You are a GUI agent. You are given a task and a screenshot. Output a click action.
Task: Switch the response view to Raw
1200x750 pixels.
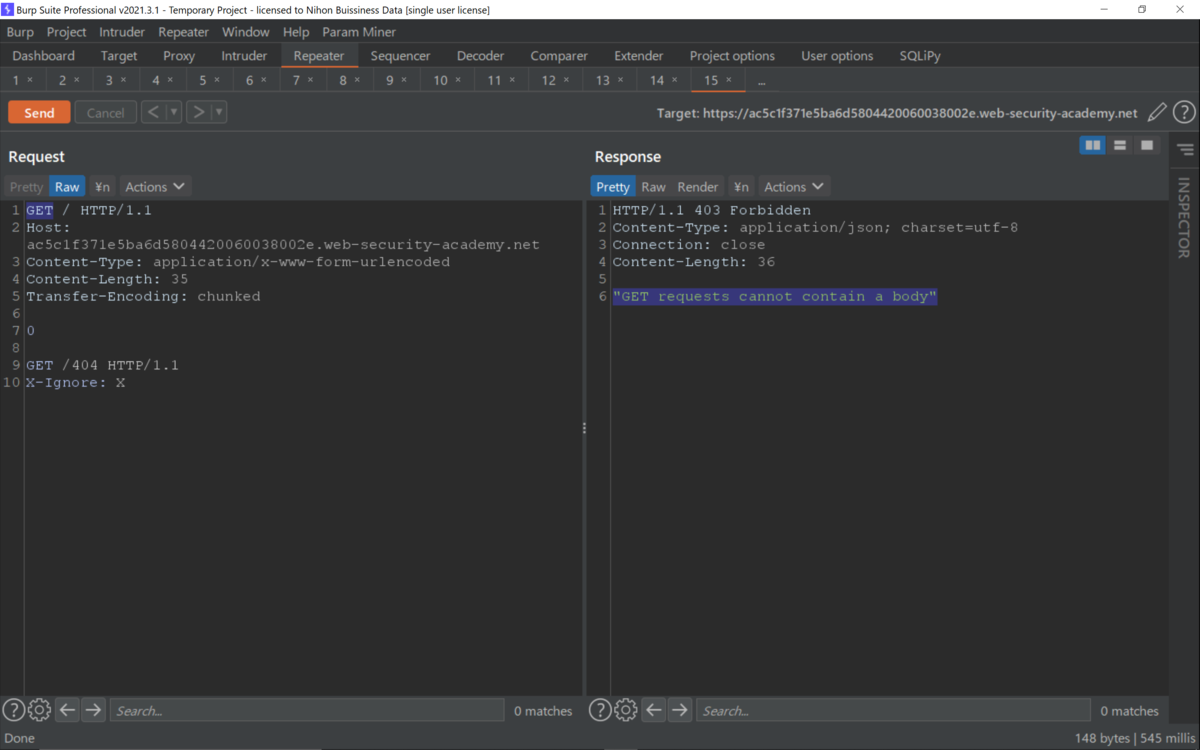[653, 187]
